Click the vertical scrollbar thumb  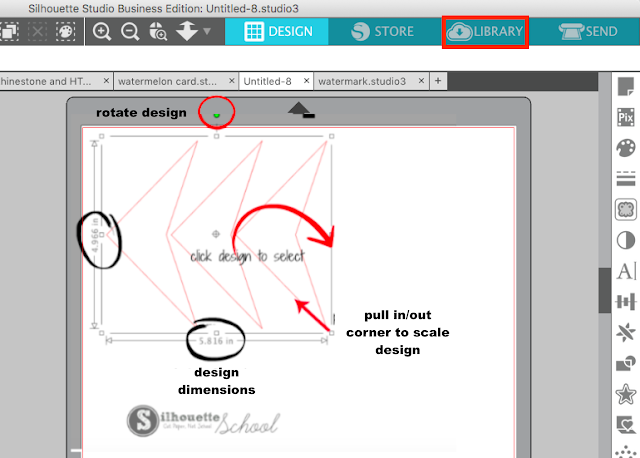point(604,290)
